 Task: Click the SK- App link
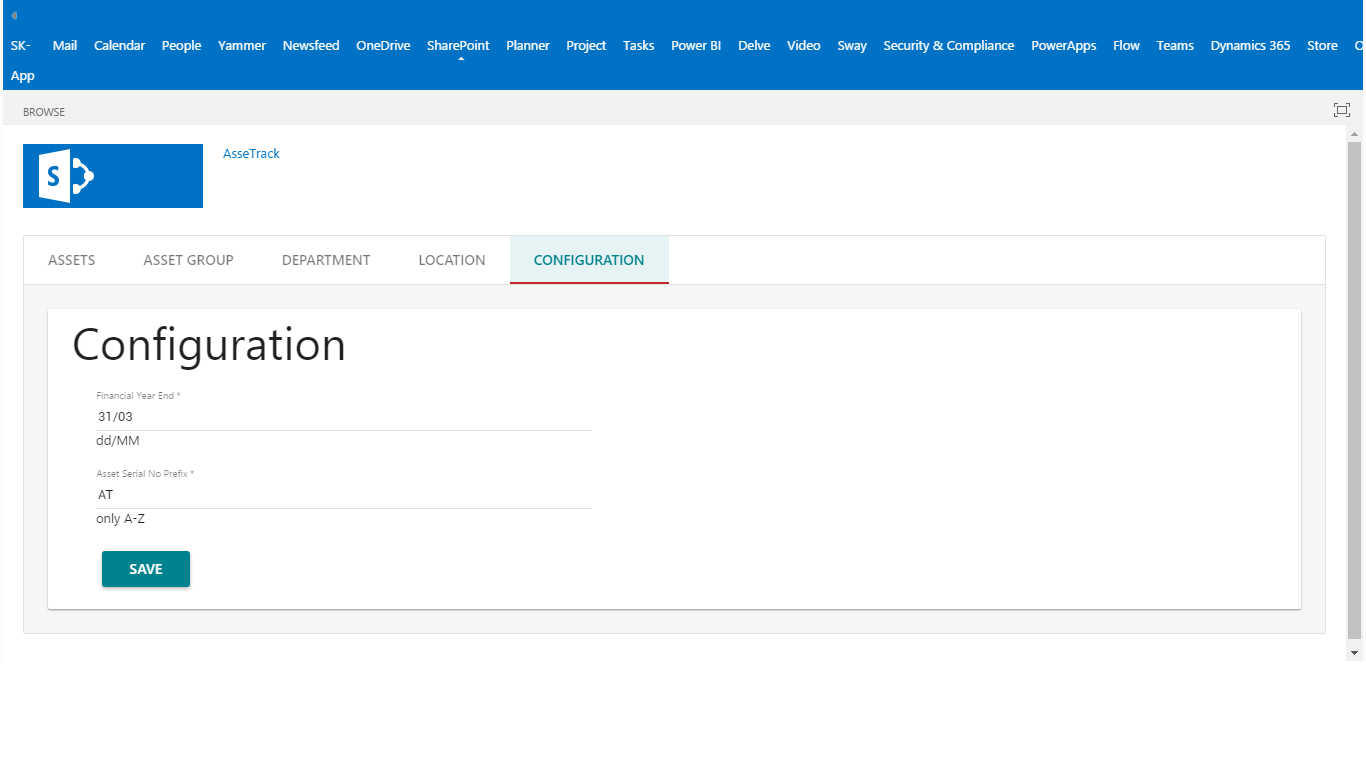pos(22,60)
